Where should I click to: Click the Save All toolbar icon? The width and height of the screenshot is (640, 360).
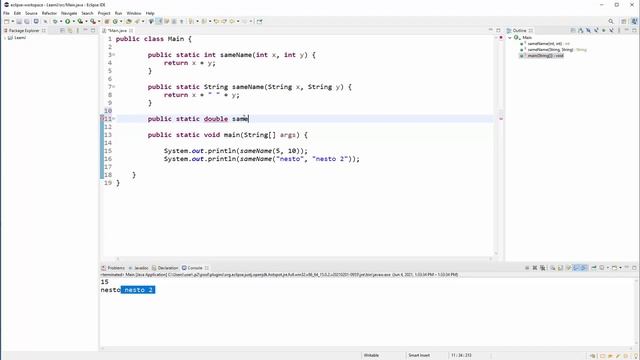[27, 21]
